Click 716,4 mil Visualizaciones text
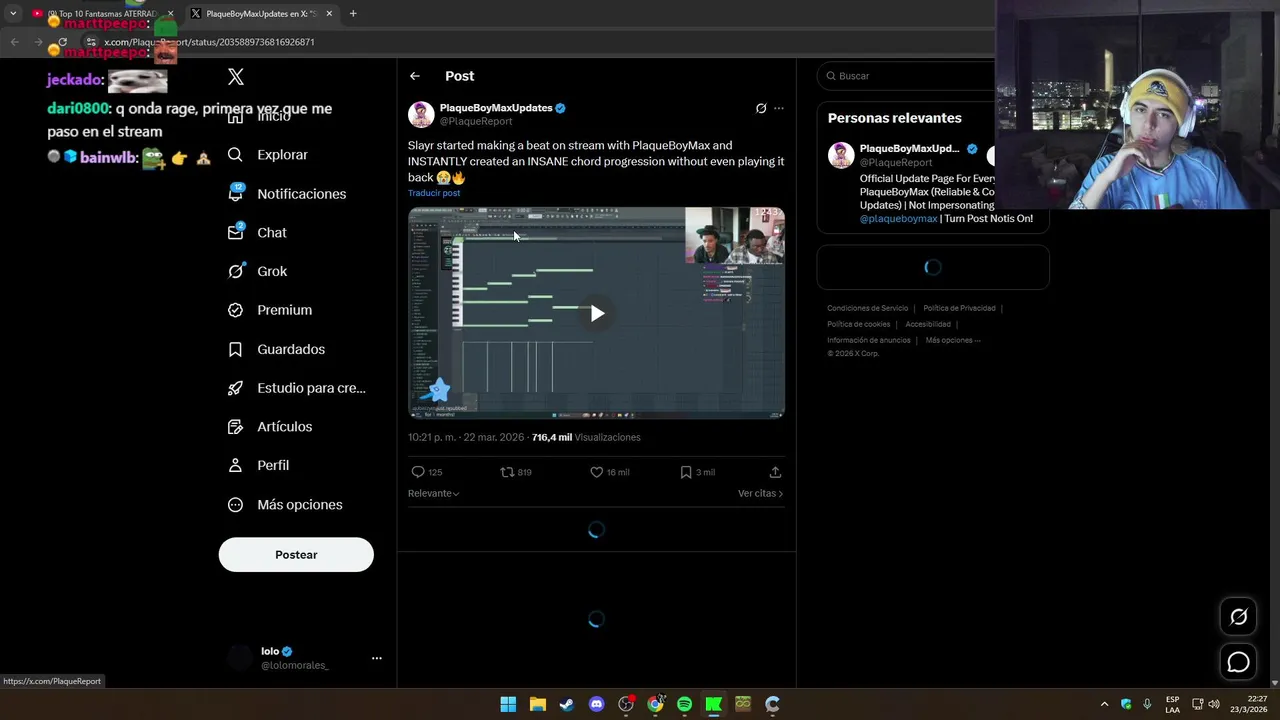1280x720 pixels. coord(586,437)
